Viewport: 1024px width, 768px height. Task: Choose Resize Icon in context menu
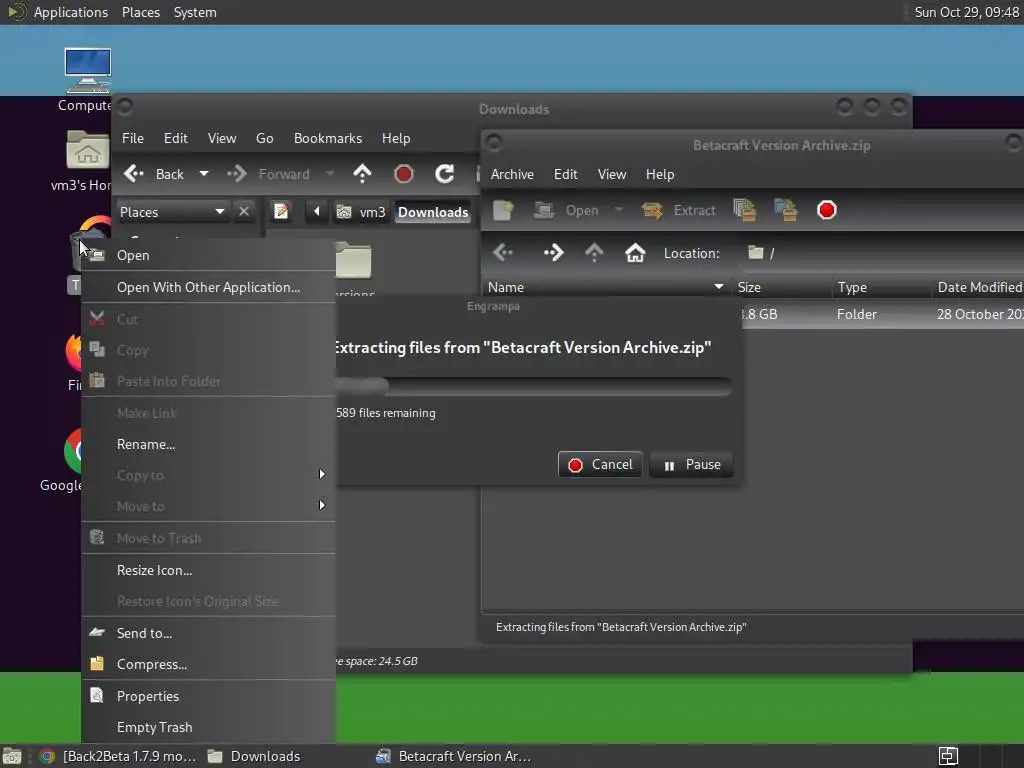click(x=209, y=570)
